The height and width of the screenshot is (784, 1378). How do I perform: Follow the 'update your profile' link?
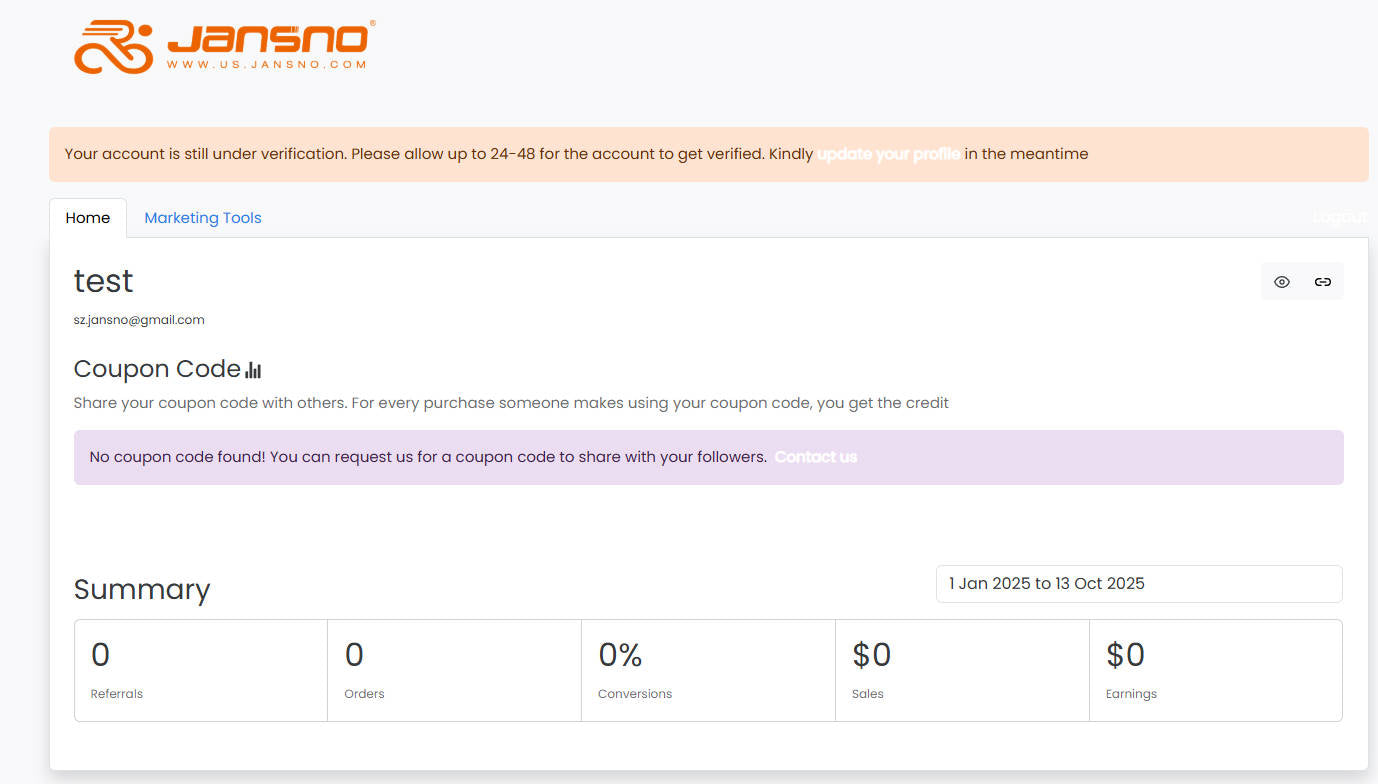coord(888,154)
